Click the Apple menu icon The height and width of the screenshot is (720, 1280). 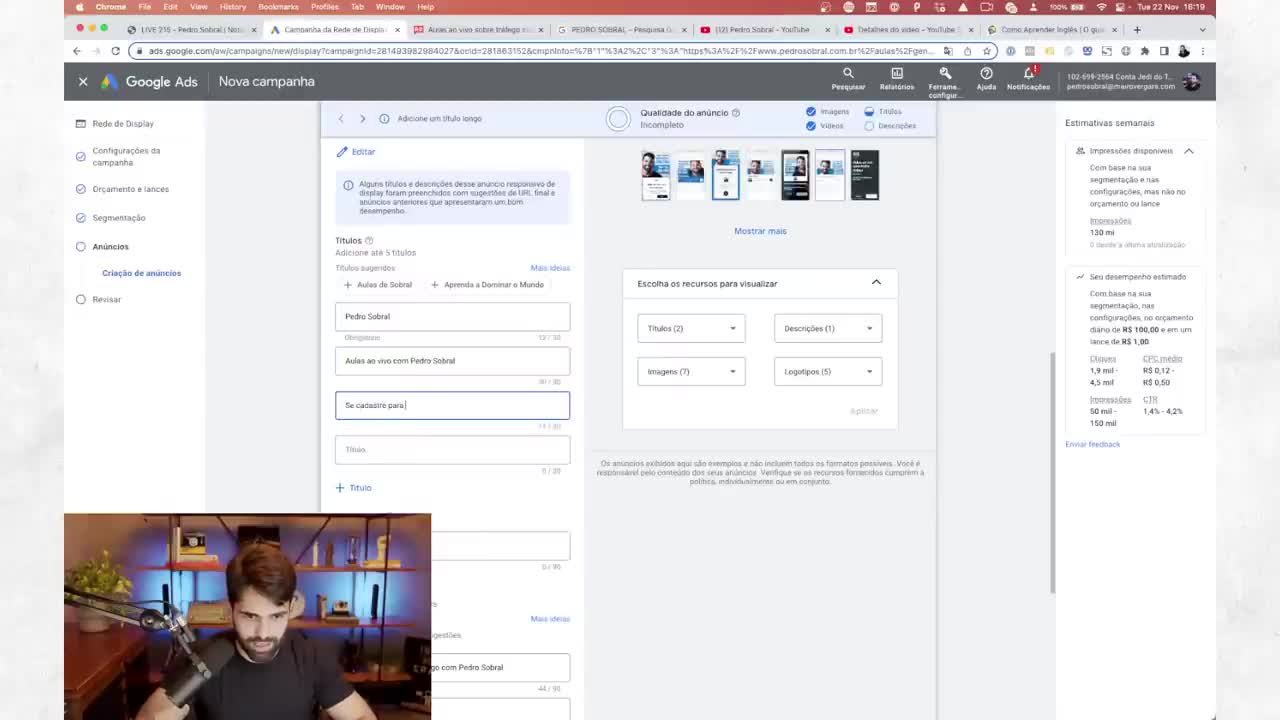[79, 7]
